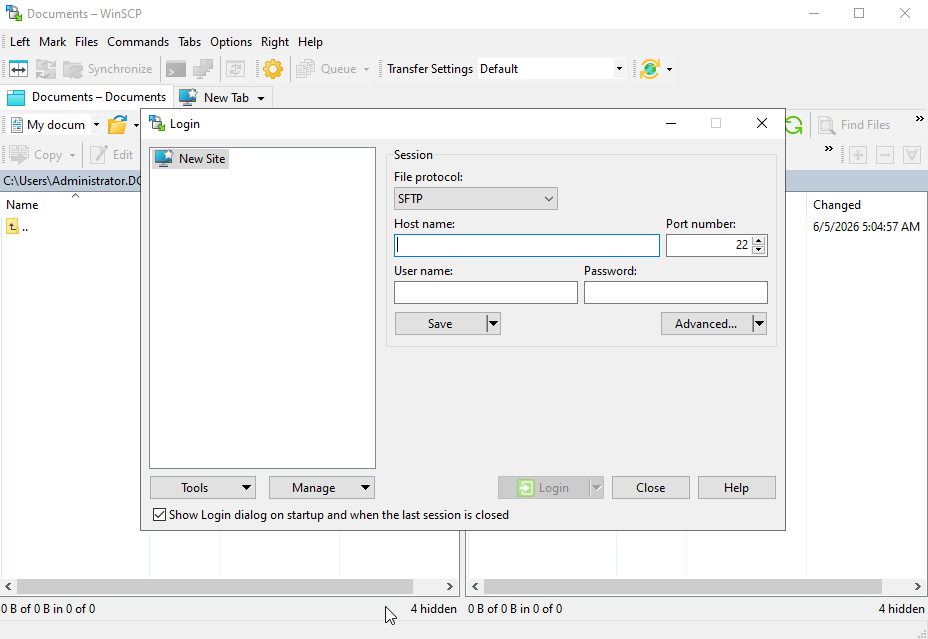Expand the Save button dropdown arrow
Viewport: 928px width, 639px height.
(494, 324)
